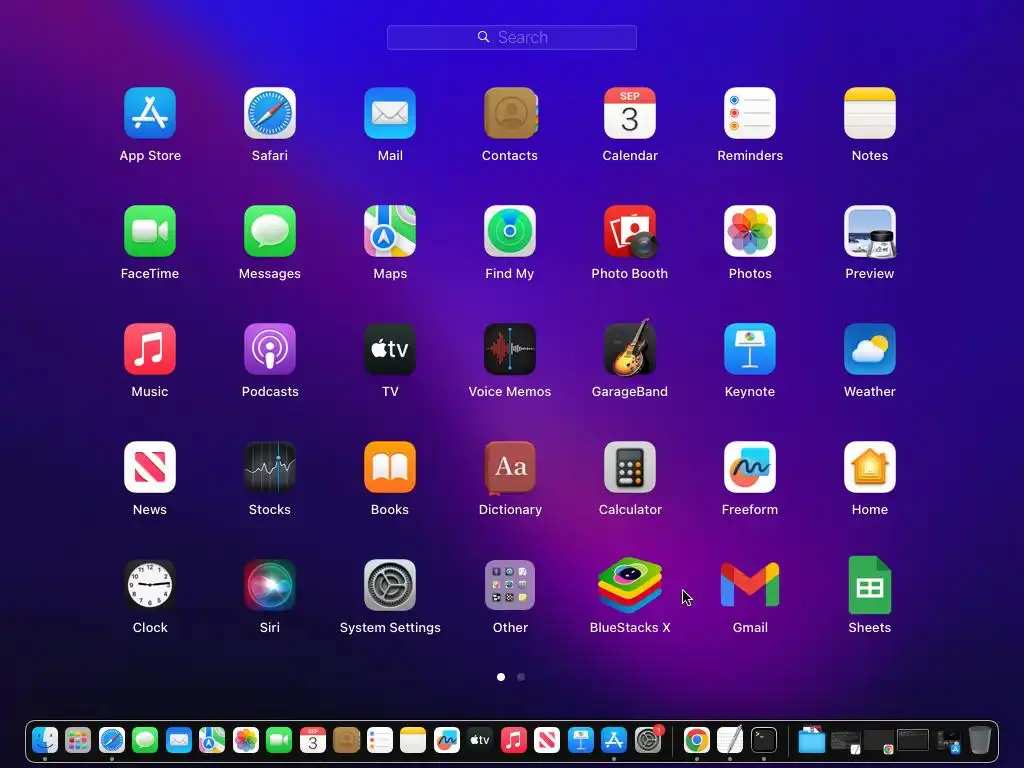Open the Stocks app
The image size is (1024, 768).
pos(270,467)
